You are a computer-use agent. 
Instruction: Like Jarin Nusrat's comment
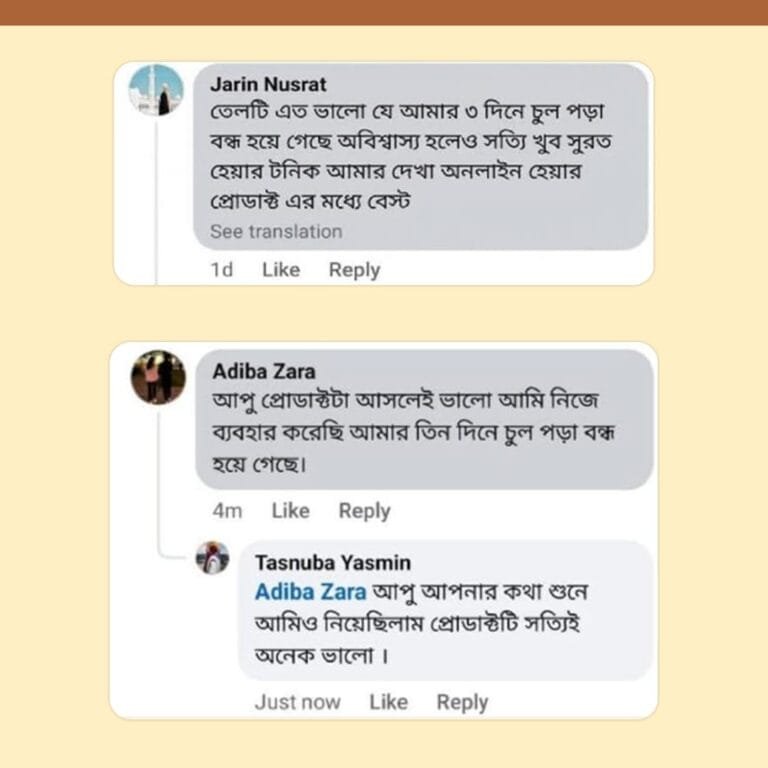[x=281, y=270]
